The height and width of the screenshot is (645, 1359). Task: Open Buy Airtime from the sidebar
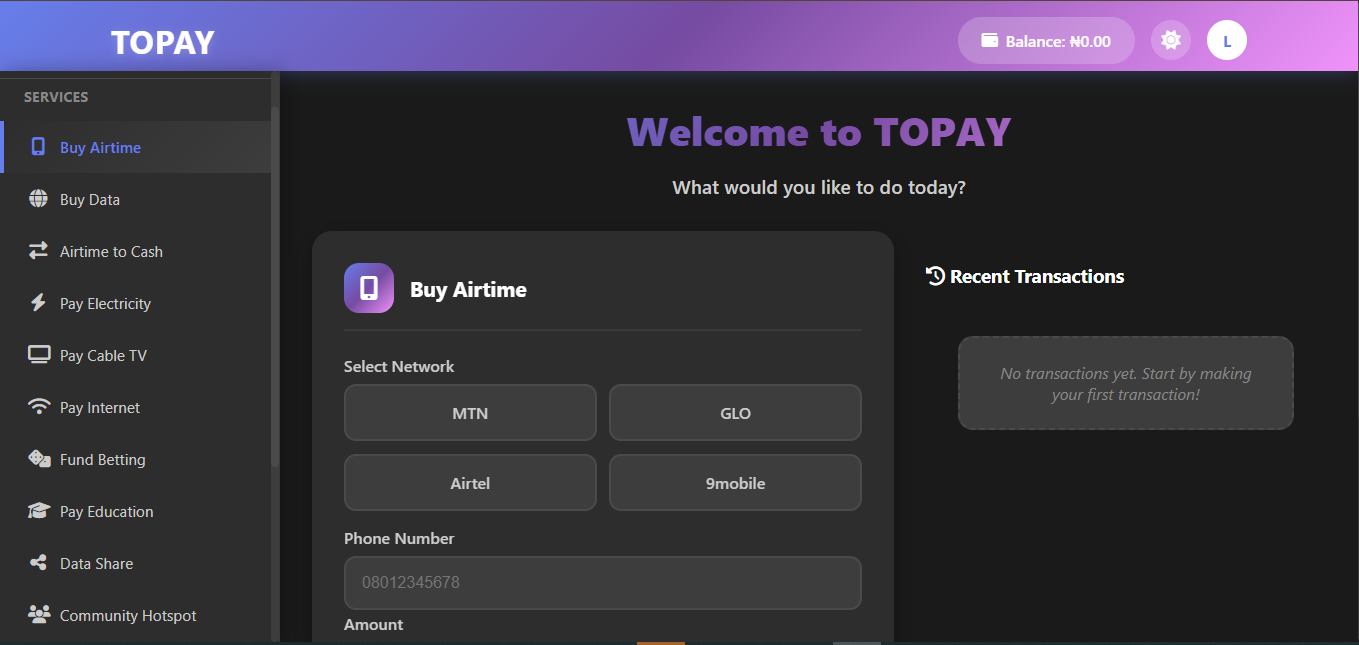[x=136, y=147]
